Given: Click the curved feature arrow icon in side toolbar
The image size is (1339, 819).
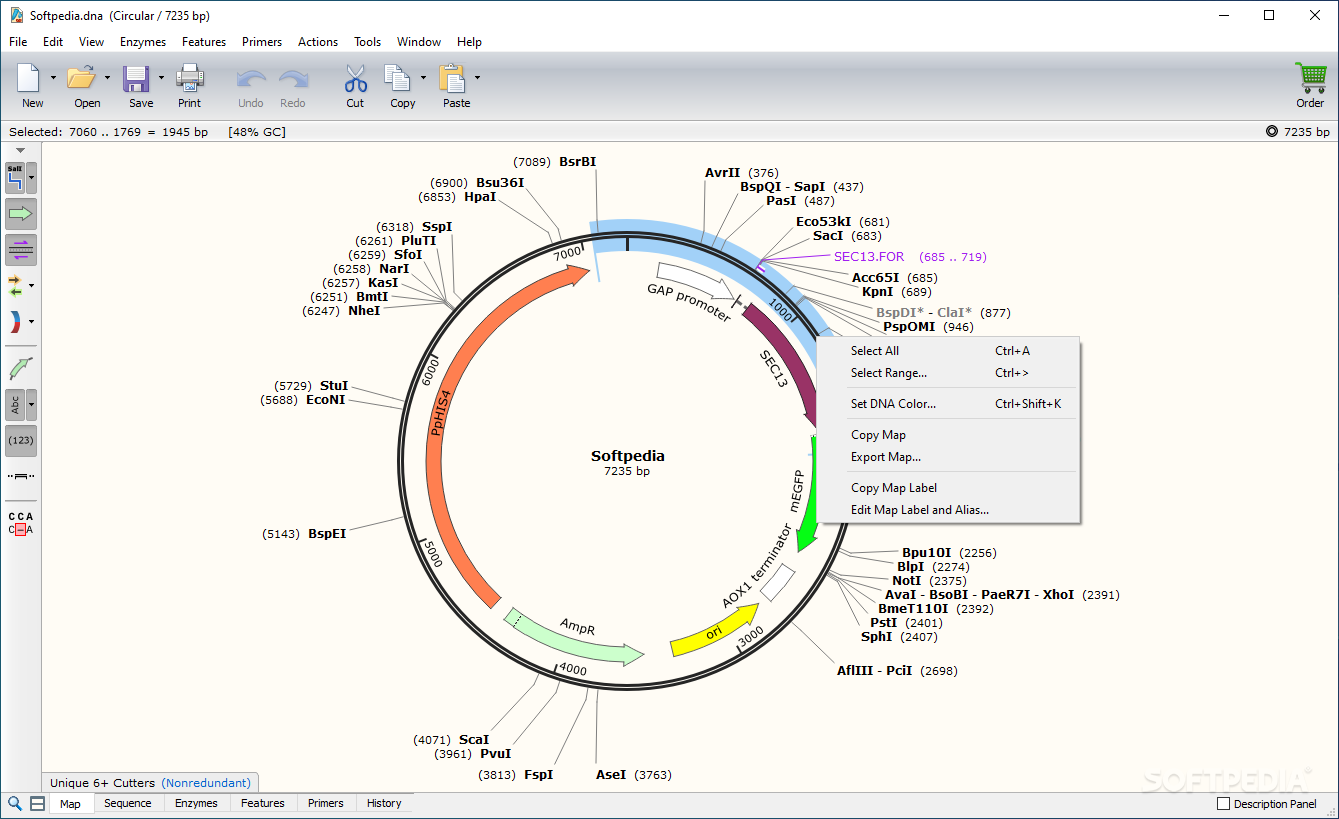Looking at the screenshot, I should coord(21,368).
